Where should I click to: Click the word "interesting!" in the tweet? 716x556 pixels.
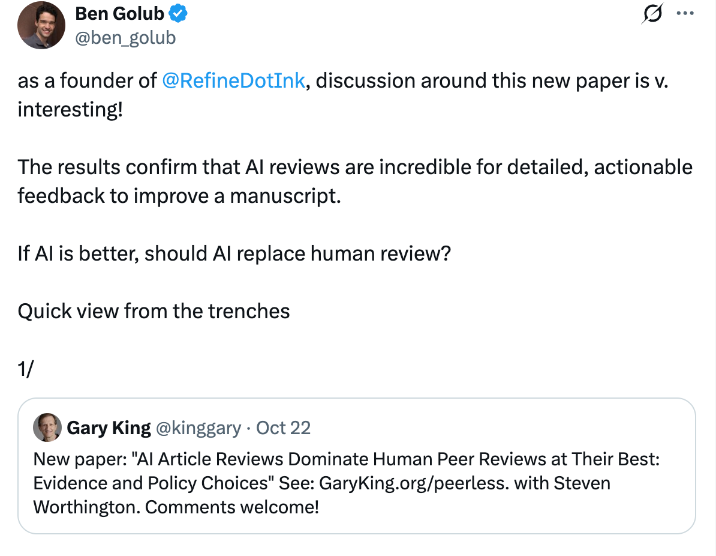pyautogui.click(x=70, y=110)
